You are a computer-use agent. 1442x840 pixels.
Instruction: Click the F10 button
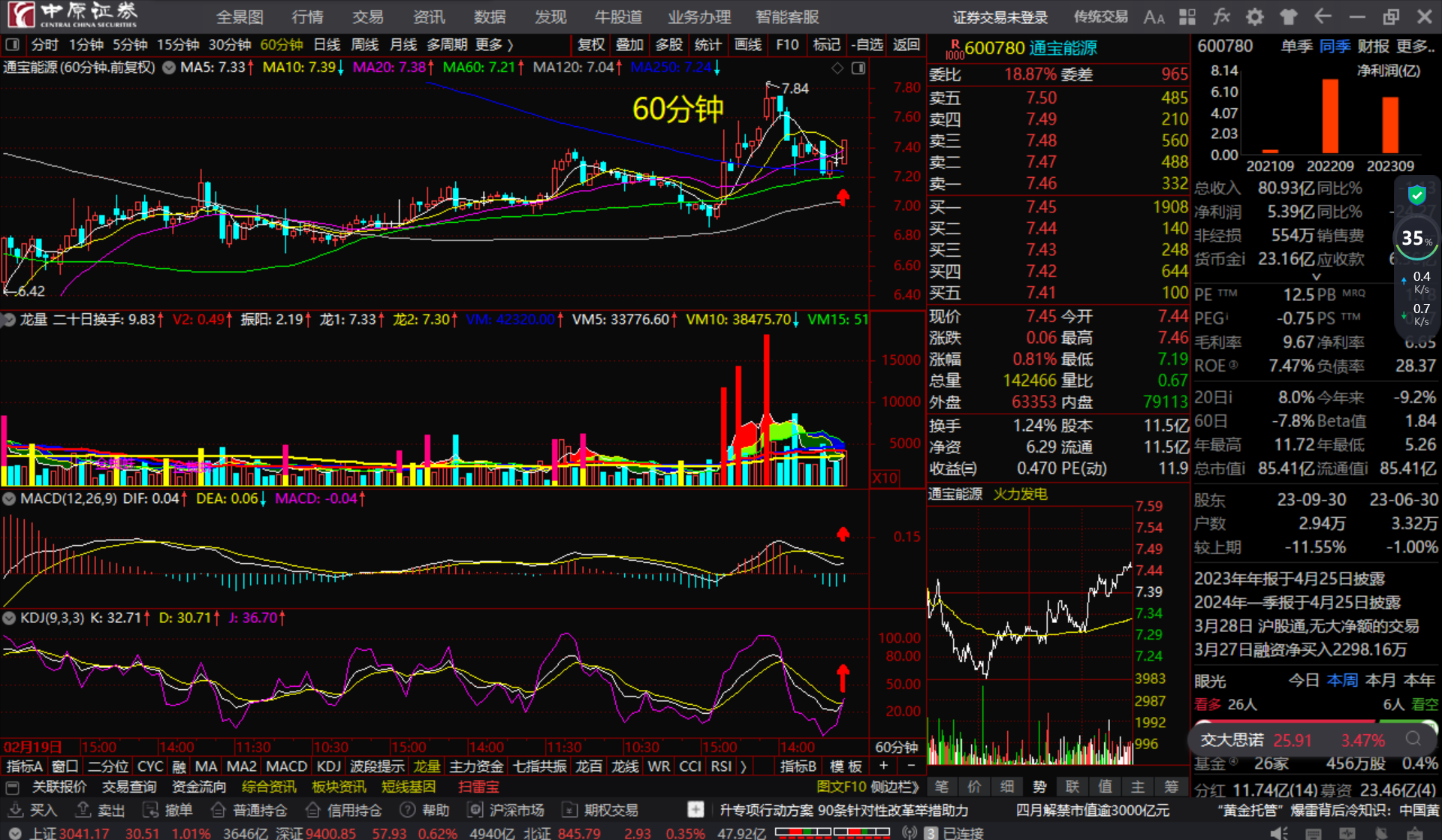(787, 45)
